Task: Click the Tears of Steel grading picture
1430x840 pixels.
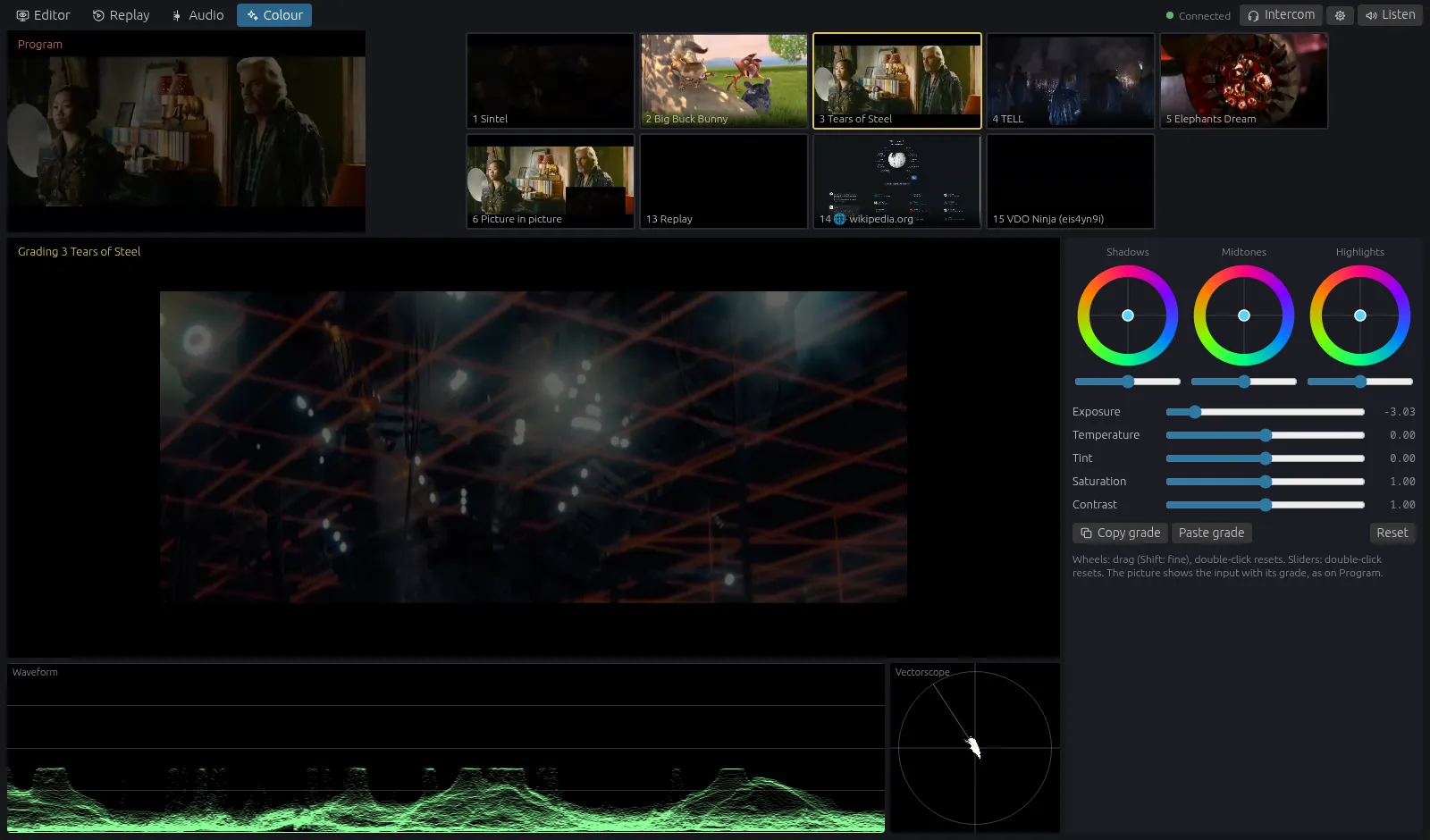Action: coord(534,447)
